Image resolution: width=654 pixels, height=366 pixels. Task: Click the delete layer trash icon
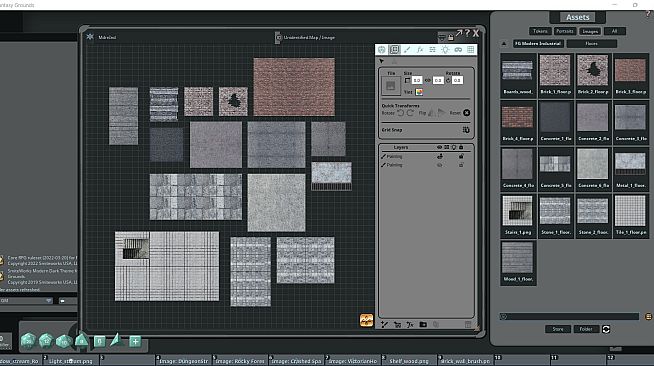(x=468, y=324)
